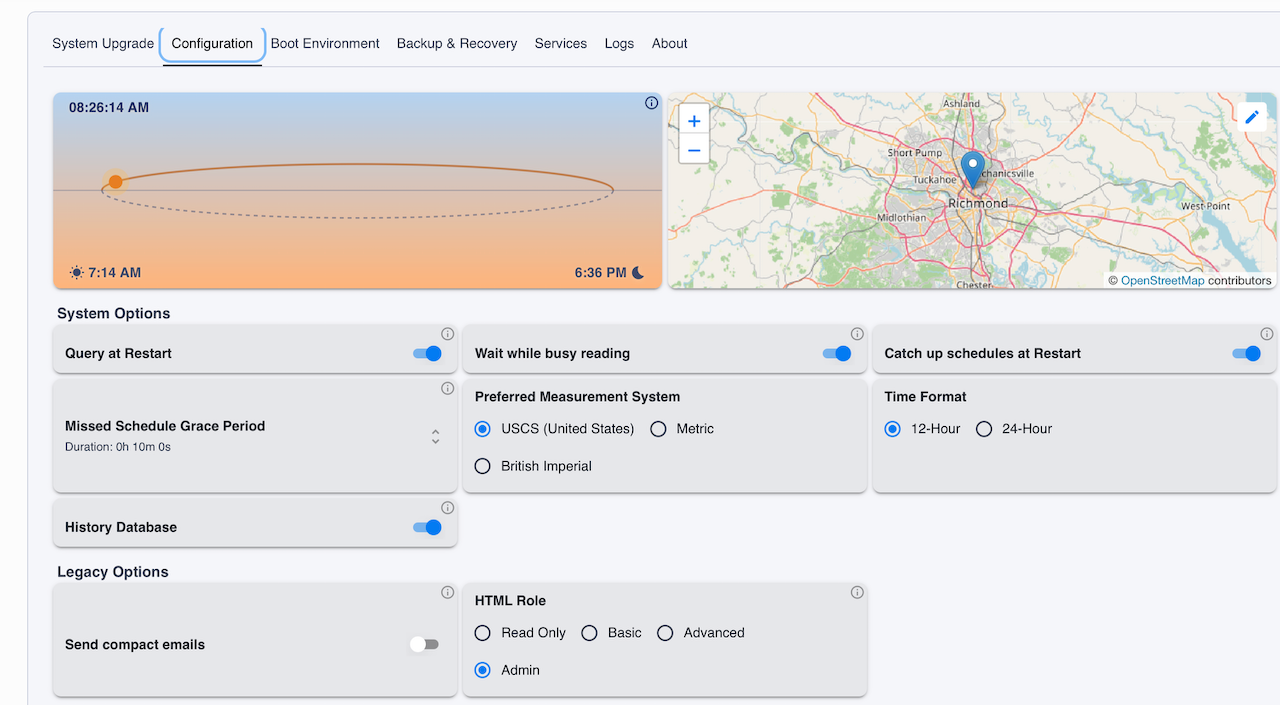
Task: Choose the 24-Hour time format
Action: point(984,429)
